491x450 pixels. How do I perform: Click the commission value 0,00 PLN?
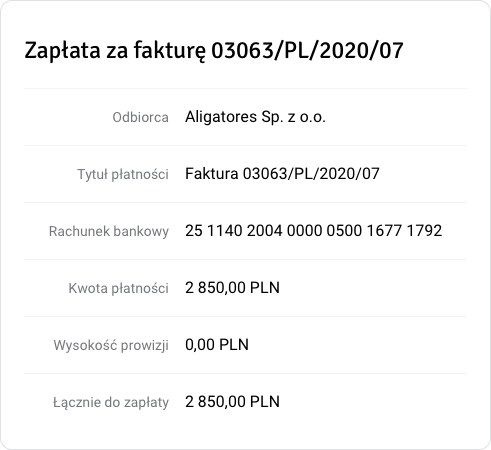[217, 345]
